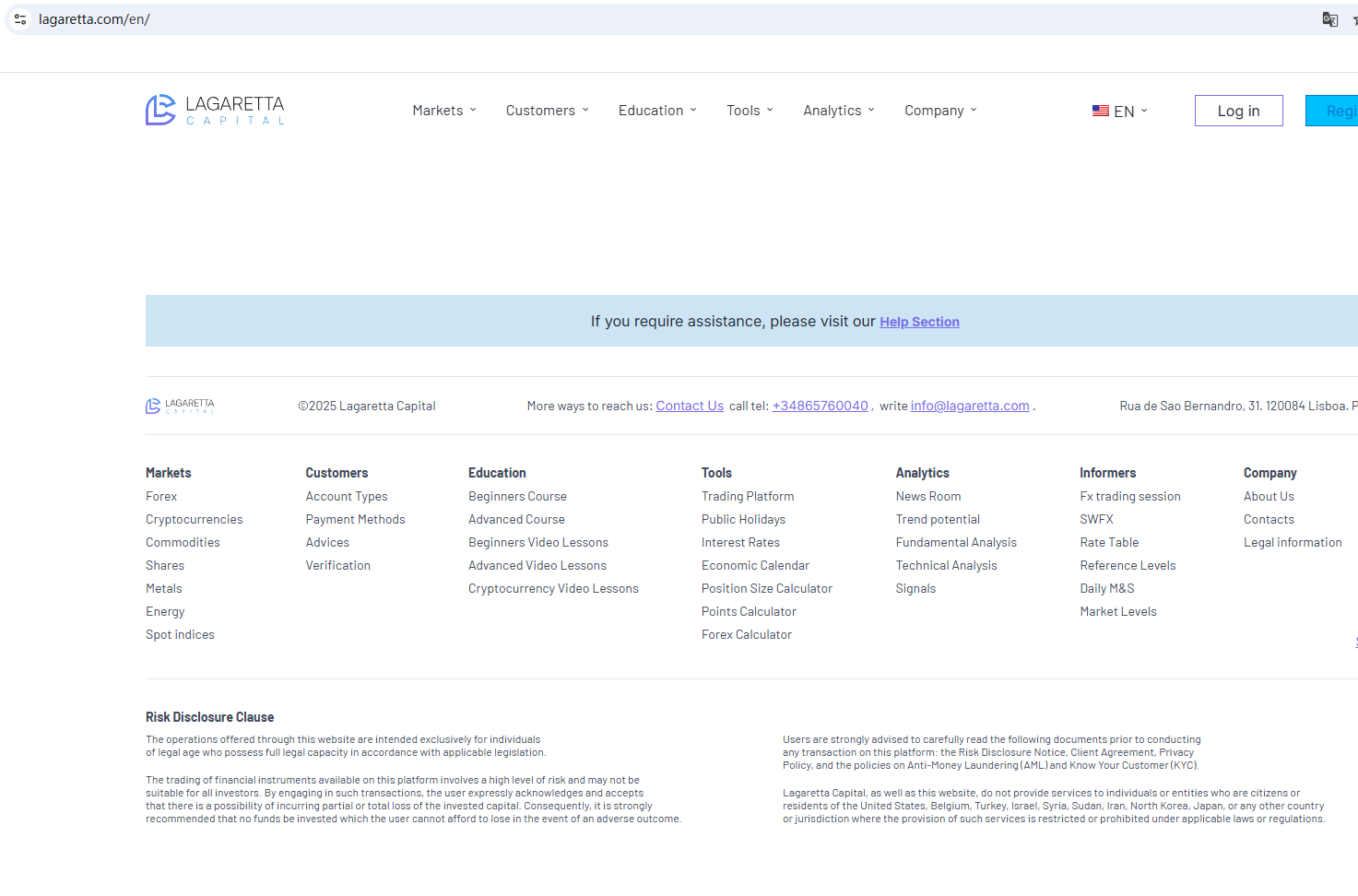Screen dimensions: 1358x896
Task: Click the ©2025 Lagaretta Capital text
Action: (x=367, y=406)
